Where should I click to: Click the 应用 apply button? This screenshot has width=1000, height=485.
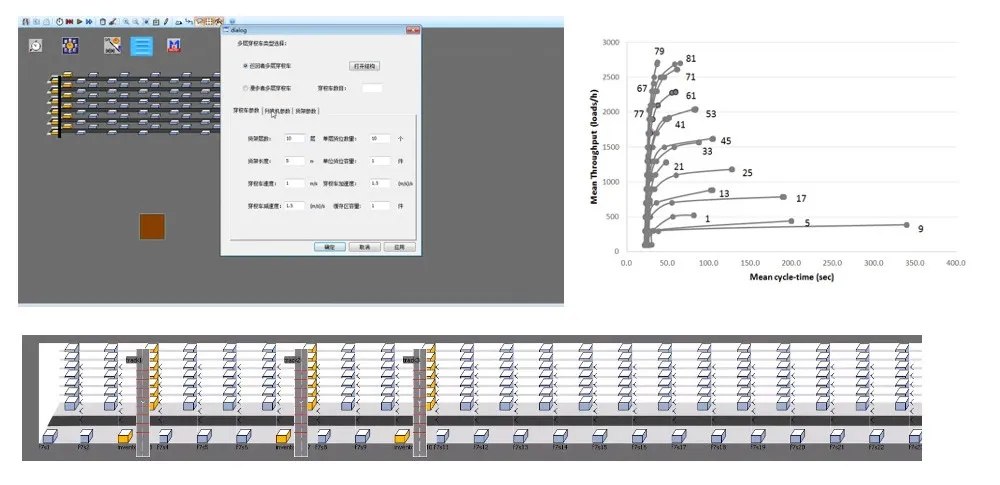coord(398,246)
